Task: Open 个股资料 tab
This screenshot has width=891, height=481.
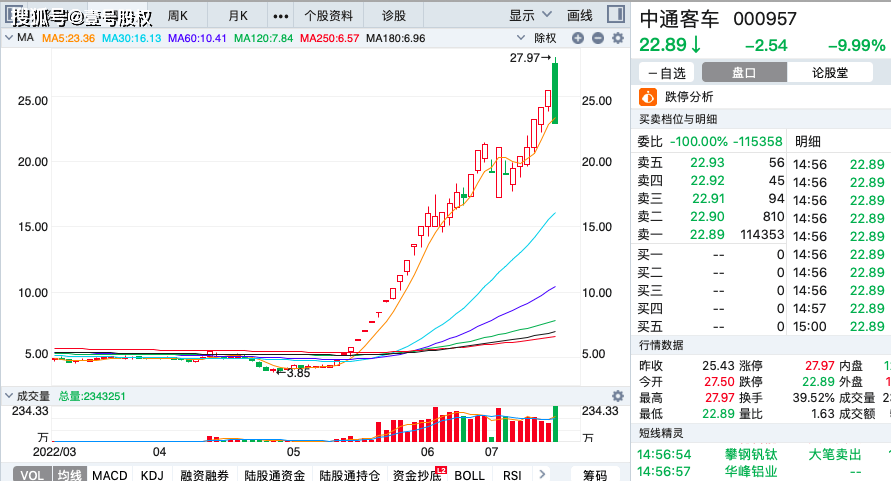Action: tap(328, 15)
